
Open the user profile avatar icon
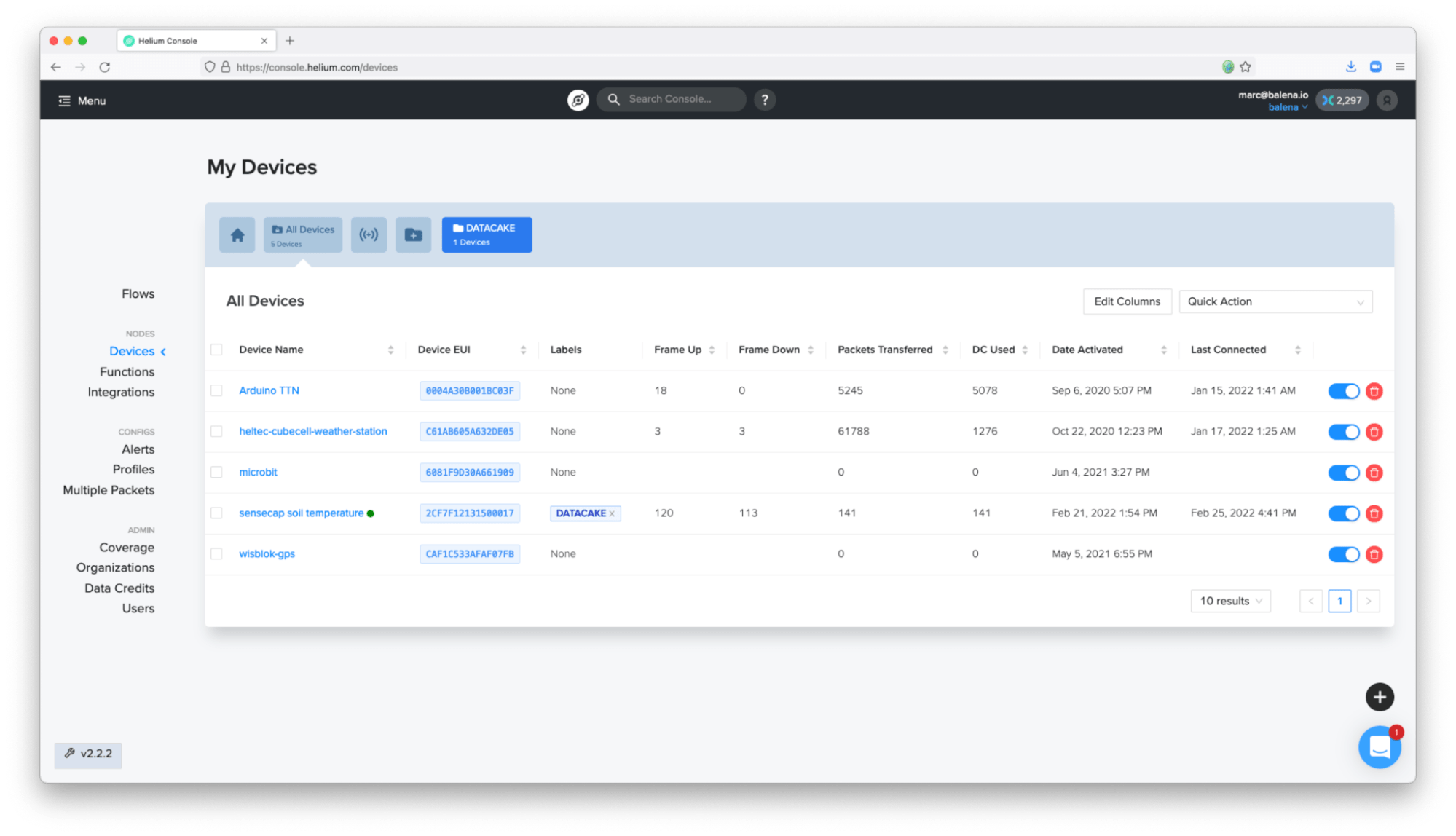[x=1387, y=100]
